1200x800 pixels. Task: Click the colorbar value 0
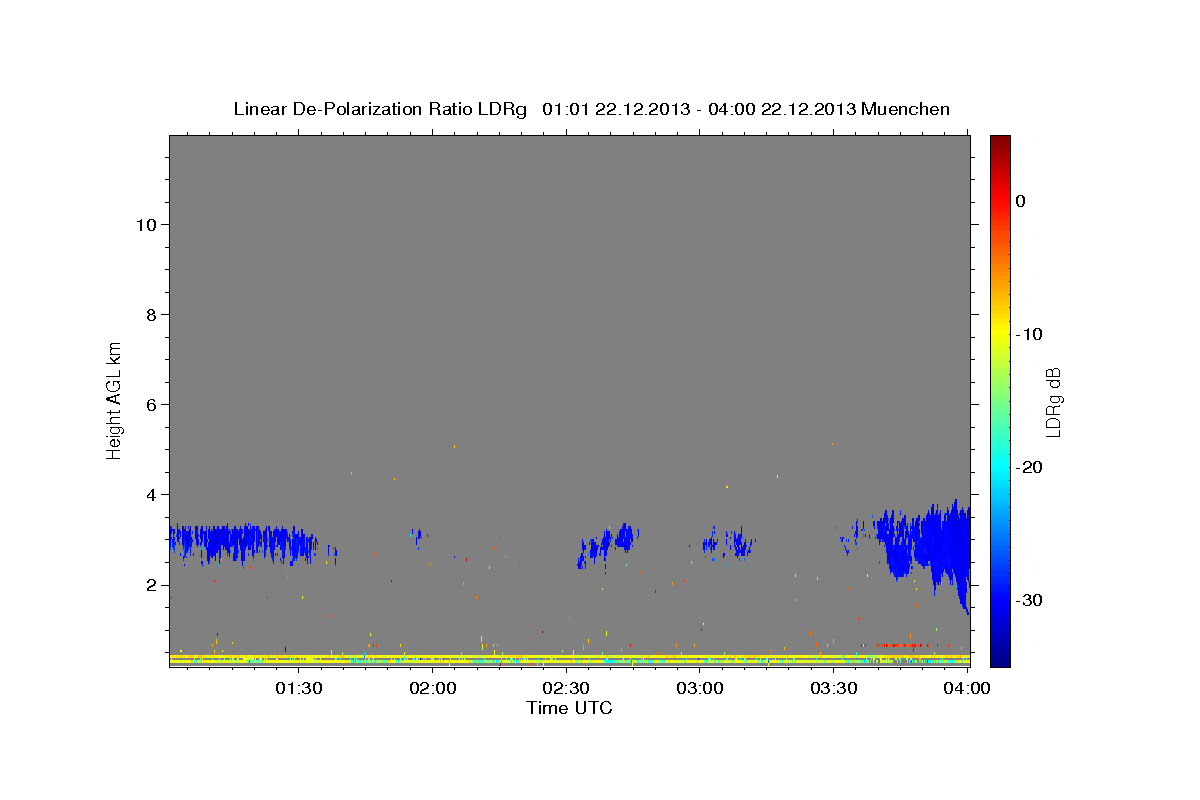[1021, 201]
